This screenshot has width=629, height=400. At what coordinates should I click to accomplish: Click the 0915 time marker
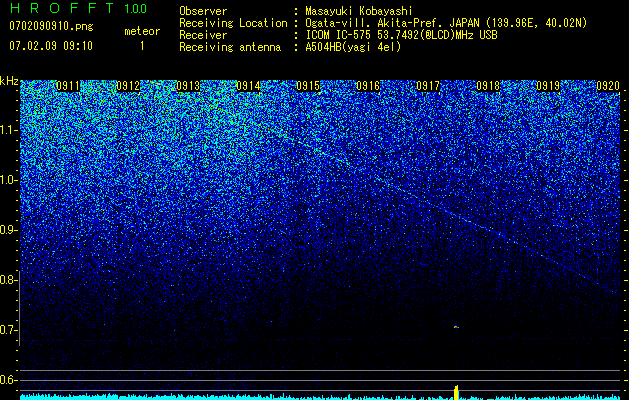(x=308, y=86)
